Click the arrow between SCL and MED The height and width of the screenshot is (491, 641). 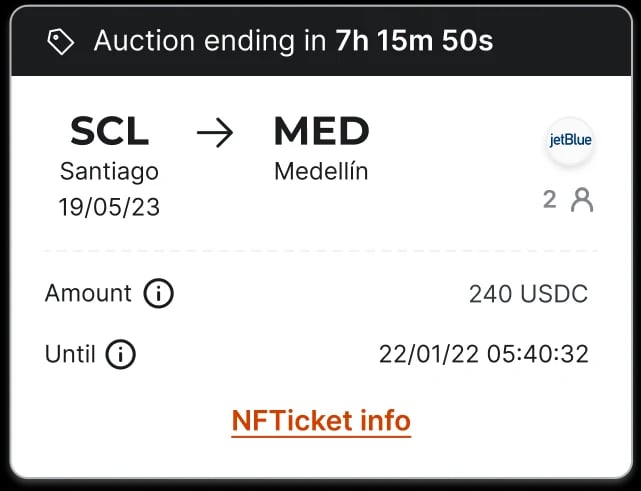(x=214, y=133)
